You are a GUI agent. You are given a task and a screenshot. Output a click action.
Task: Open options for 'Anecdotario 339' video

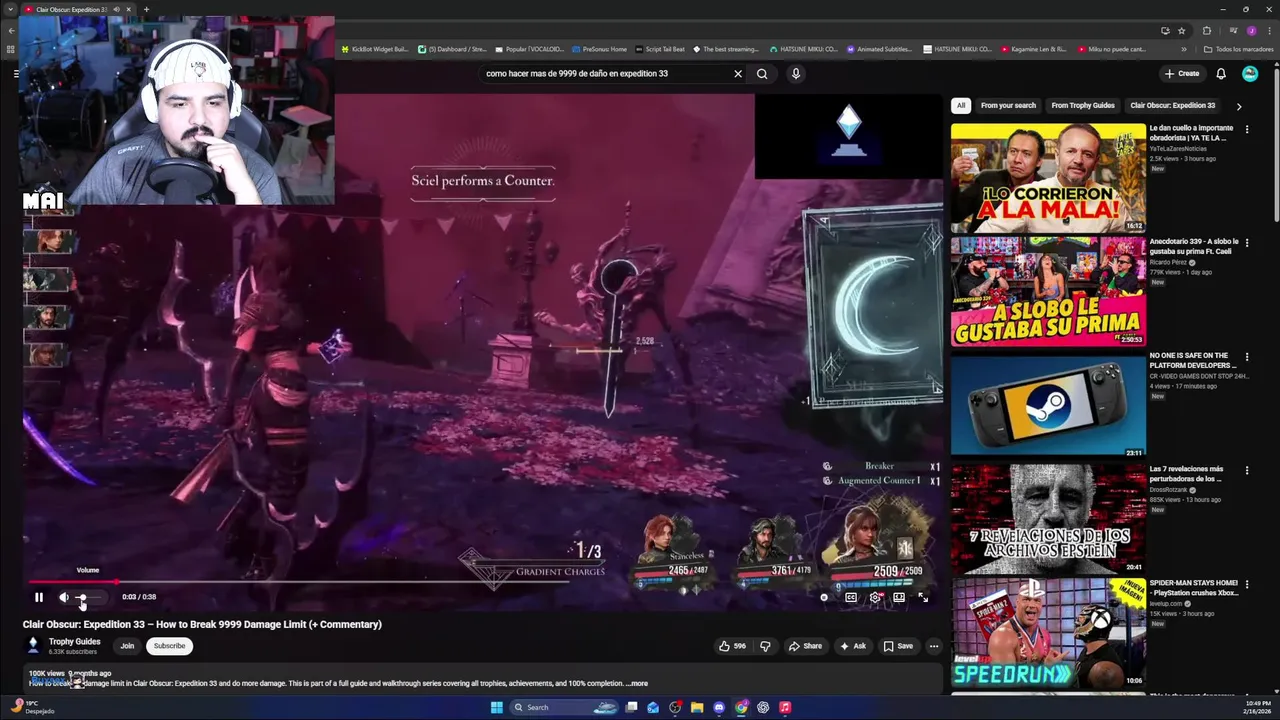tap(1246, 243)
